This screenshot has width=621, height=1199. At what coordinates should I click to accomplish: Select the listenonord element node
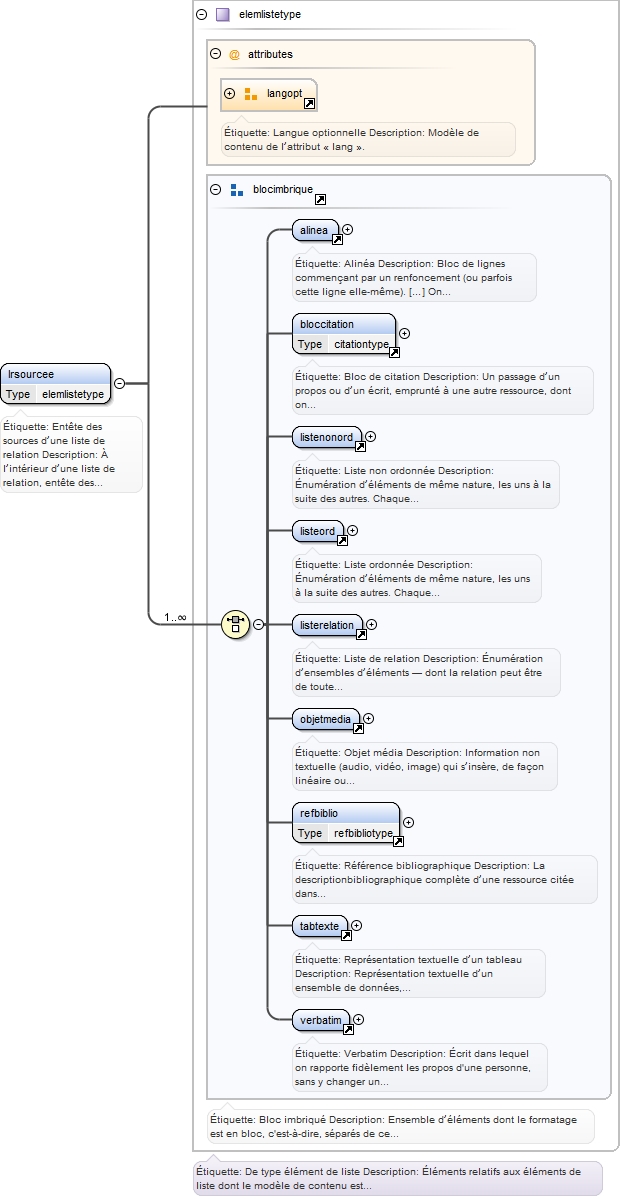coord(327,437)
